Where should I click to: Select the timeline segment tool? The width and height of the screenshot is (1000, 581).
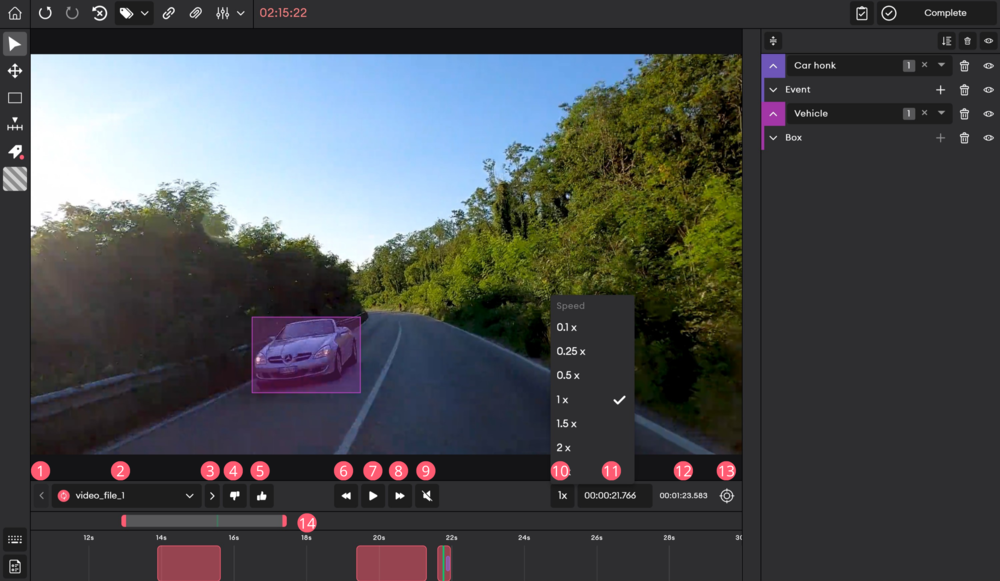coord(15,124)
